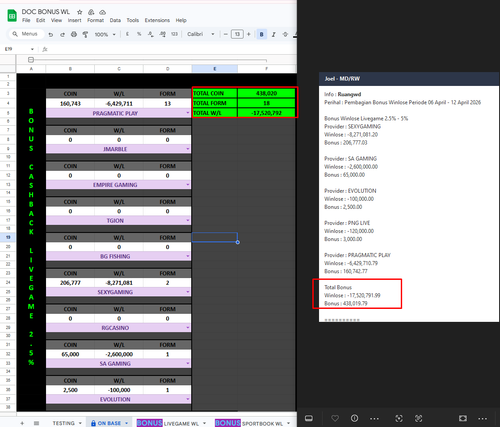Select Pragmatic Play coin cell 160,743
Image resolution: width=500 pixels, height=427 pixels.
pos(70,103)
